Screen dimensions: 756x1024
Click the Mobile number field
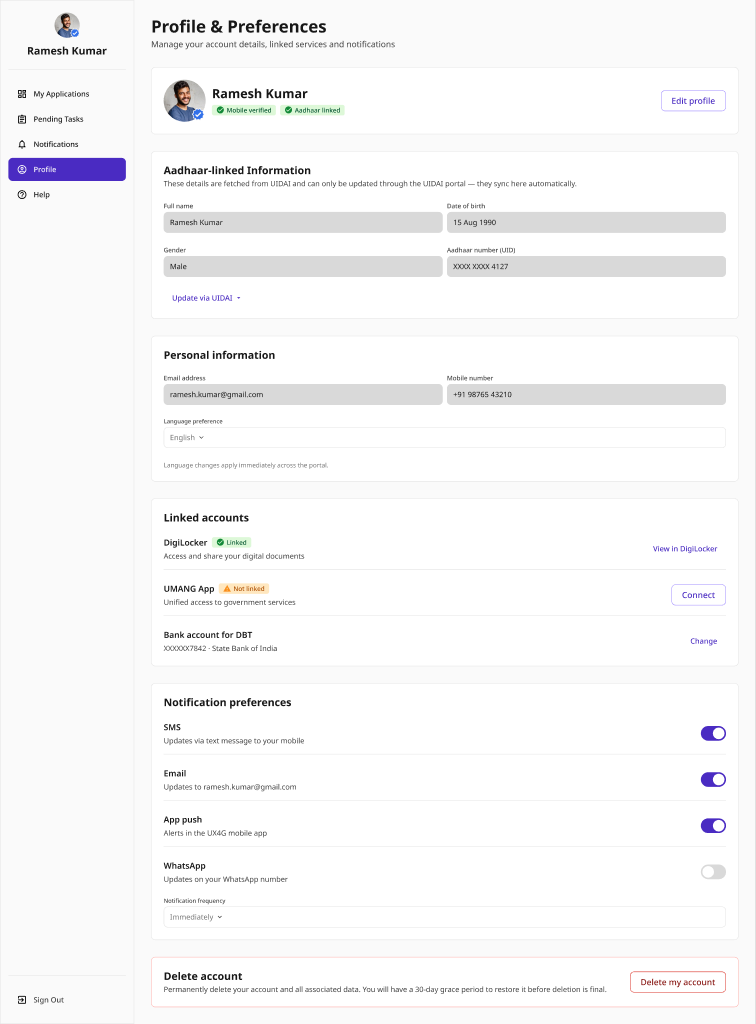click(586, 394)
